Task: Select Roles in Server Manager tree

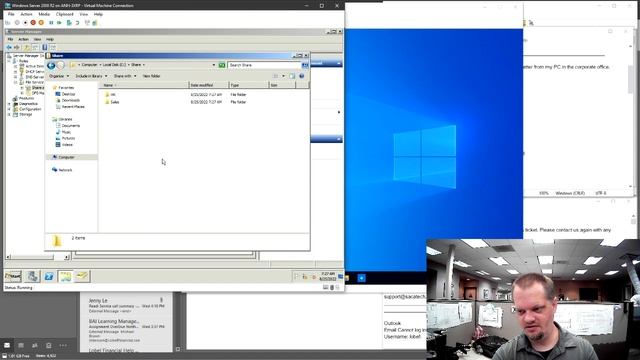Action: point(20,61)
